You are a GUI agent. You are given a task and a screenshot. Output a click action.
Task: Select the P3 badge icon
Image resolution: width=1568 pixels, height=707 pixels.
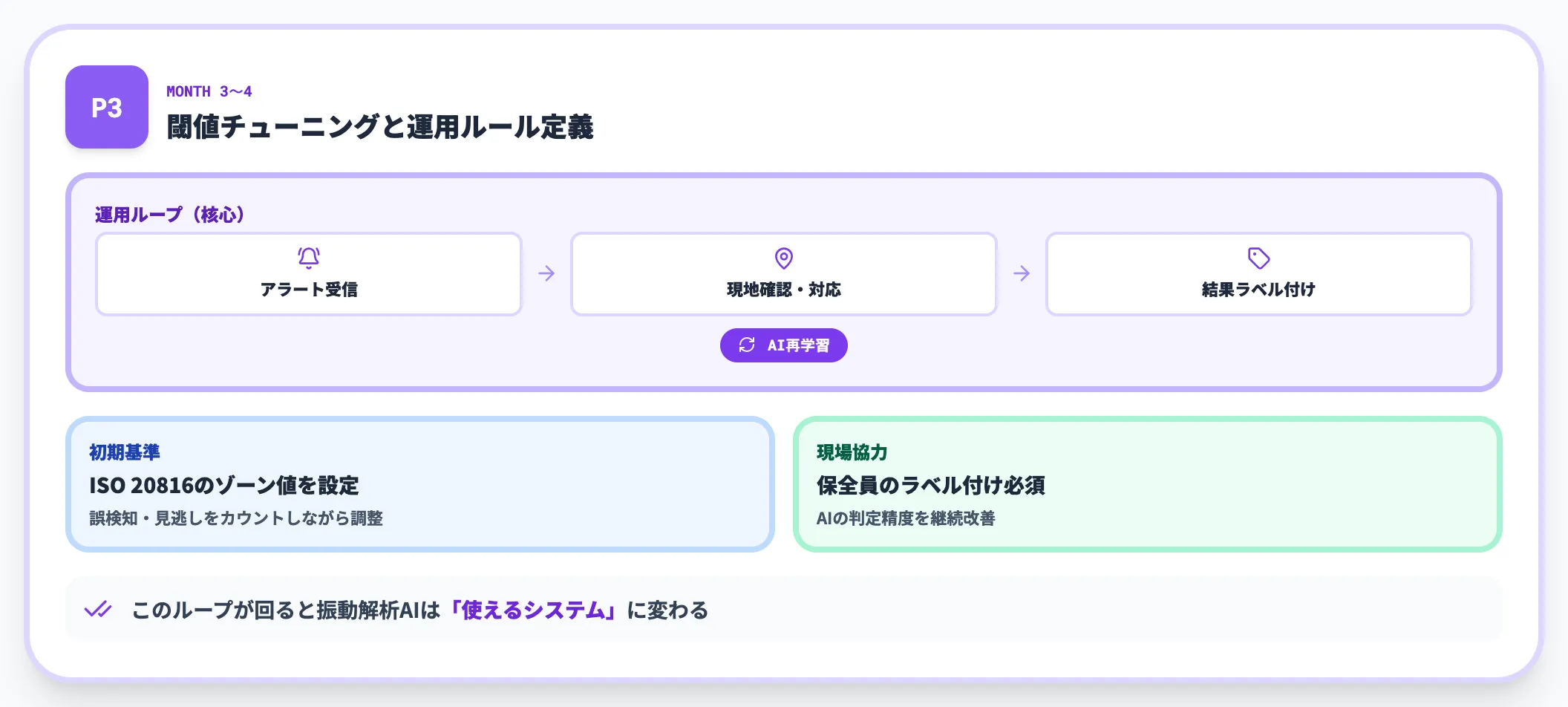tap(105, 108)
